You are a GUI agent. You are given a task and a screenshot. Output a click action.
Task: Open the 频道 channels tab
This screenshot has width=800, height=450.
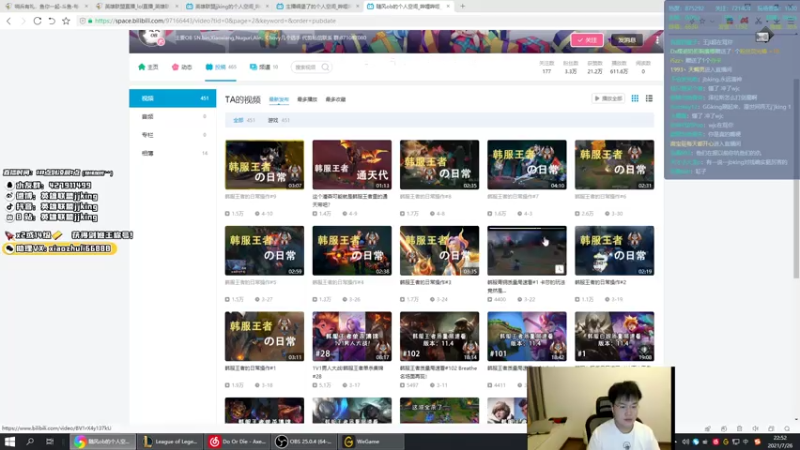click(x=264, y=67)
